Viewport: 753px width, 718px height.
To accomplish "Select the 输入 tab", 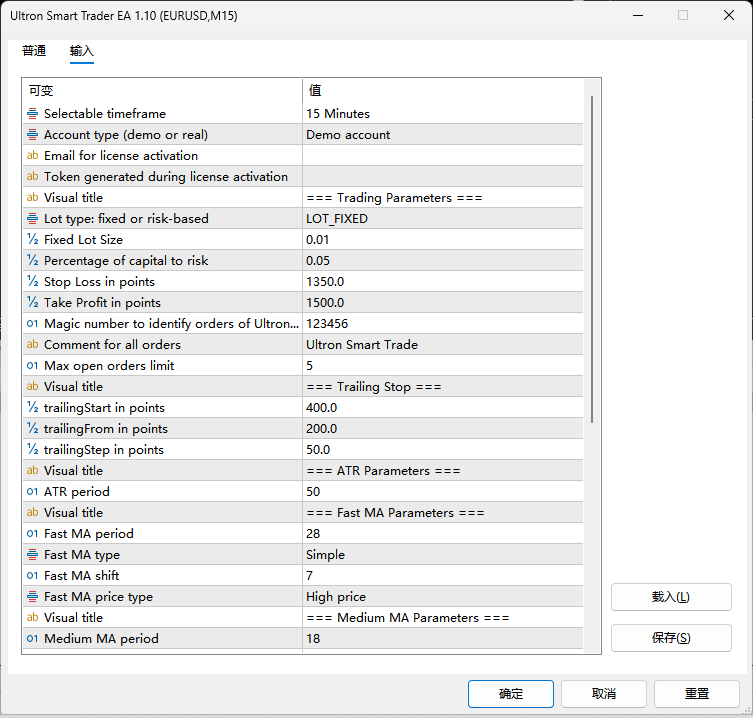I will (x=82, y=51).
